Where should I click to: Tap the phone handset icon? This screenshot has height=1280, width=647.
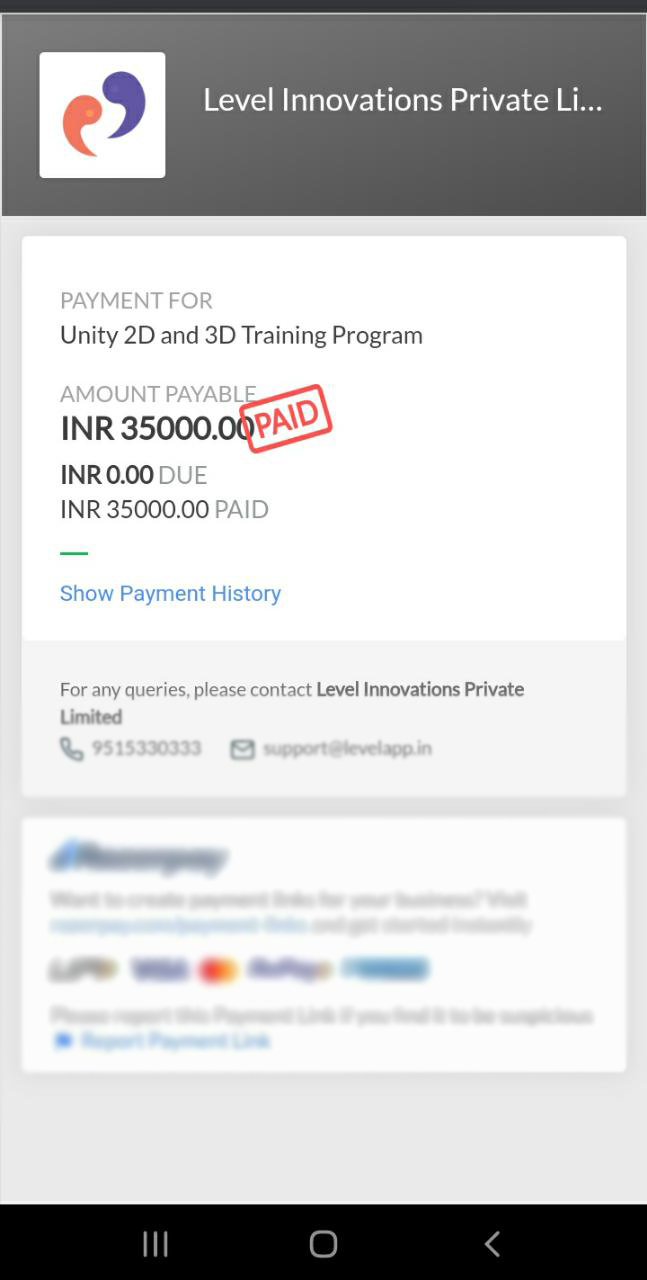pos(71,749)
